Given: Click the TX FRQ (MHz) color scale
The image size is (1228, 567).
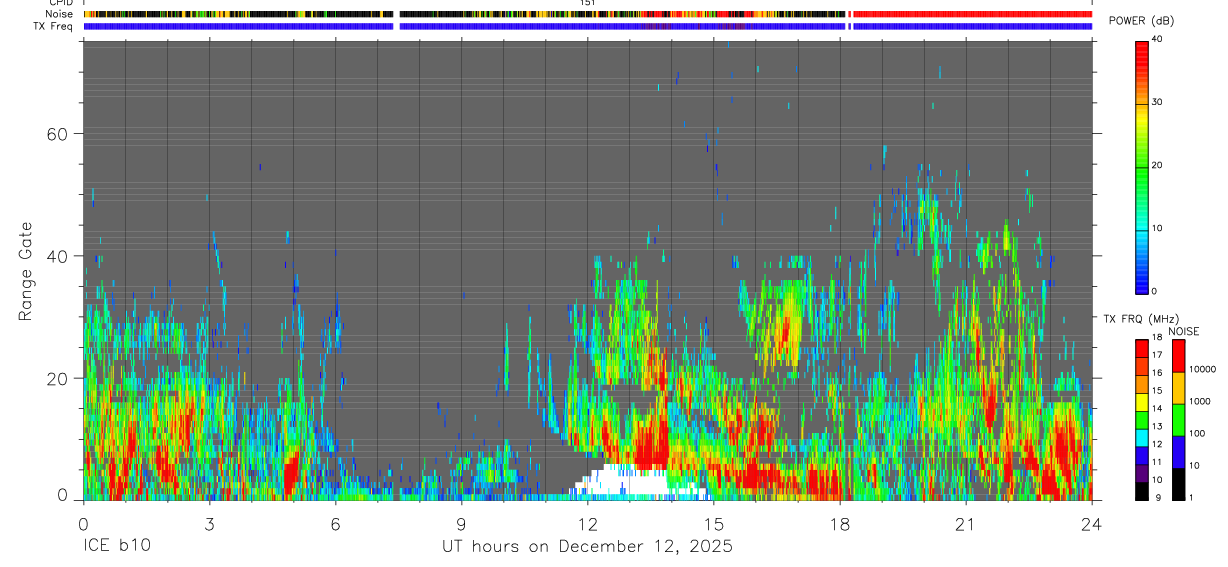Looking at the screenshot, I should coord(1141,420).
